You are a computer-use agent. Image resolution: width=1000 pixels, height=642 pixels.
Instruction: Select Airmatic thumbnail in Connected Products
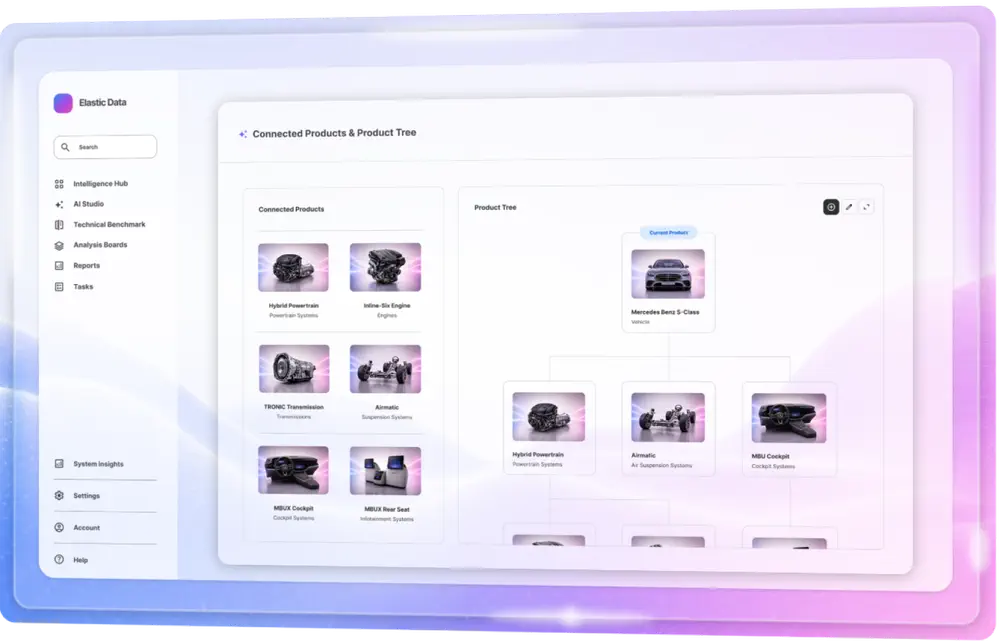coord(385,368)
